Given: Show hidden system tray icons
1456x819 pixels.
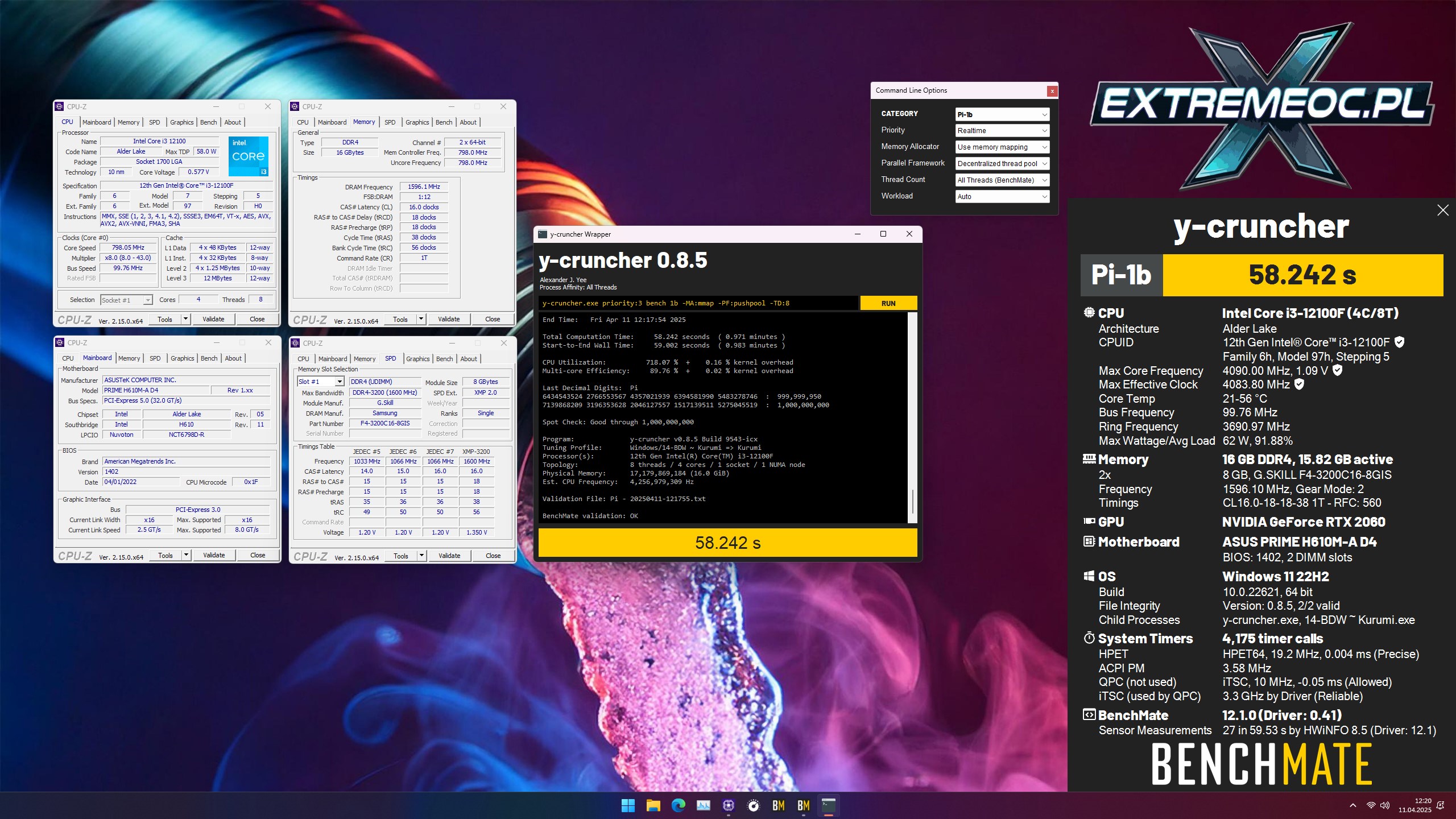Looking at the screenshot, I should [x=1353, y=805].
